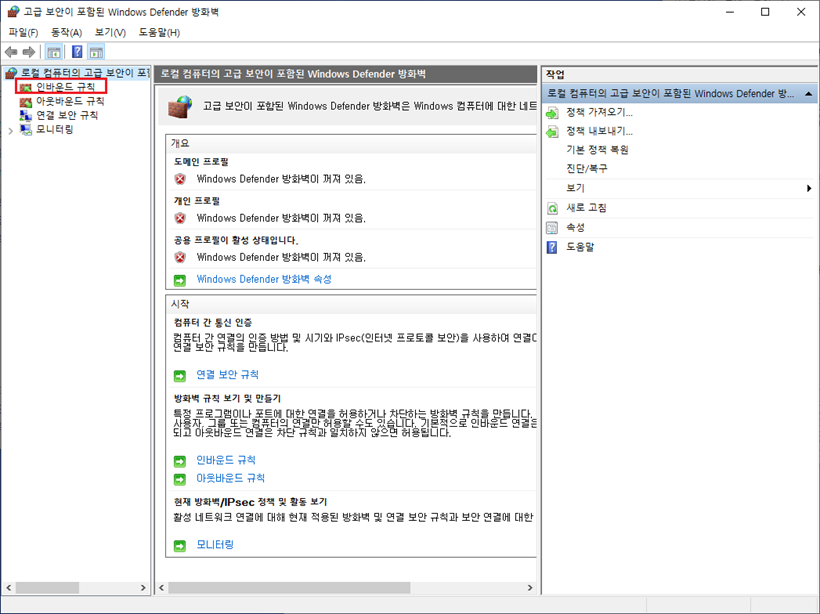Open the 모니터링 link in center pane
Image resolution: width=820 pixels, height=614 pixels.
point(215,544)
